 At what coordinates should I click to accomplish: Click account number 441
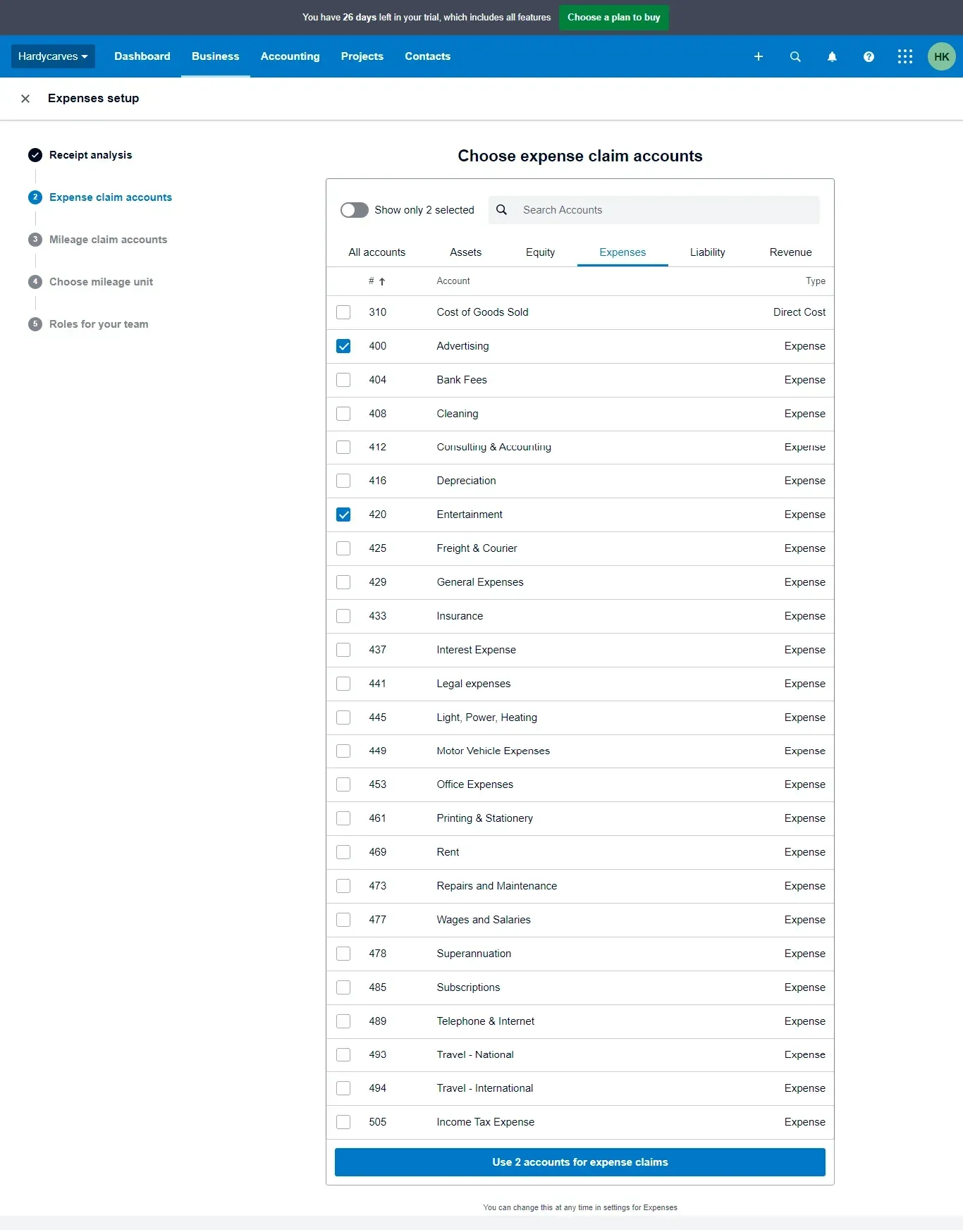(x=377, y=684)
